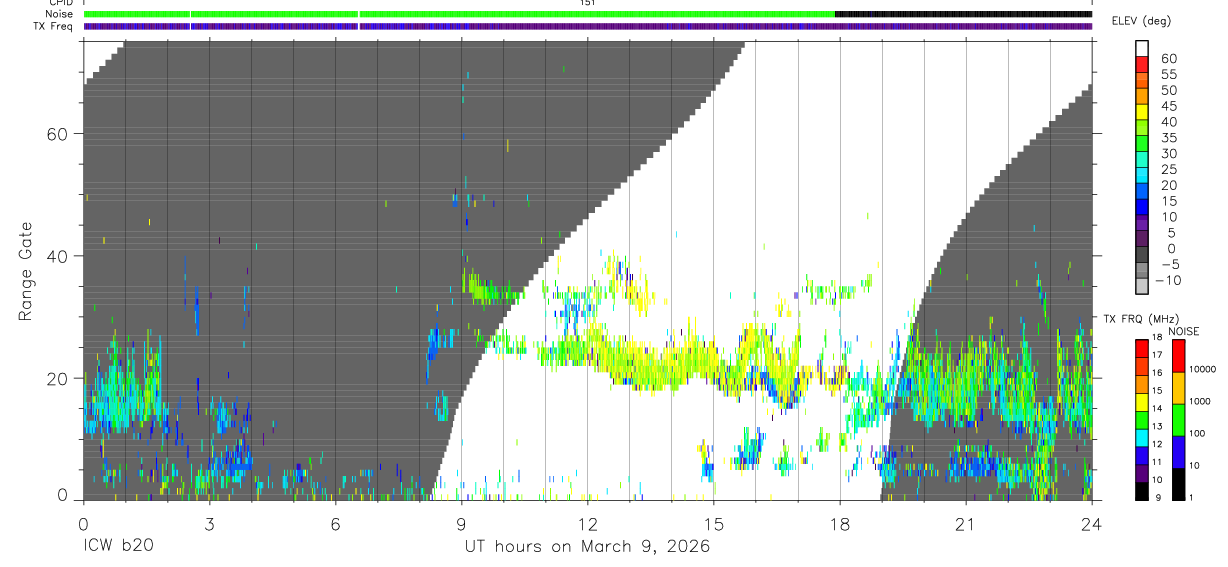The image size is (1228, 567).
Task: Click the "45" label on ELEV scale
Action: (x=1168, y=107)
